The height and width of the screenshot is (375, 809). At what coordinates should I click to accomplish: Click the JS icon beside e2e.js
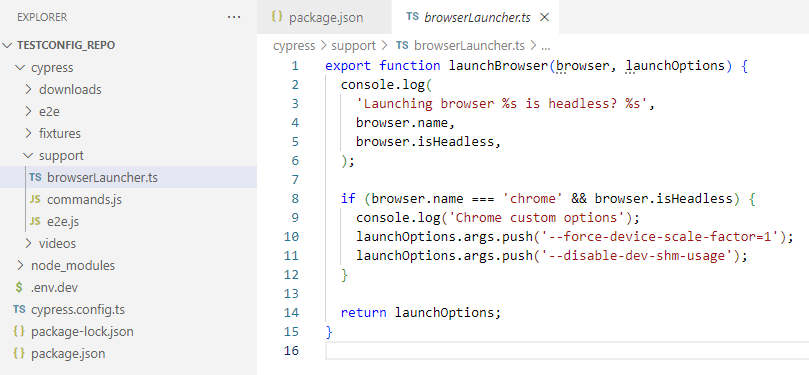[x=35, y=222]
